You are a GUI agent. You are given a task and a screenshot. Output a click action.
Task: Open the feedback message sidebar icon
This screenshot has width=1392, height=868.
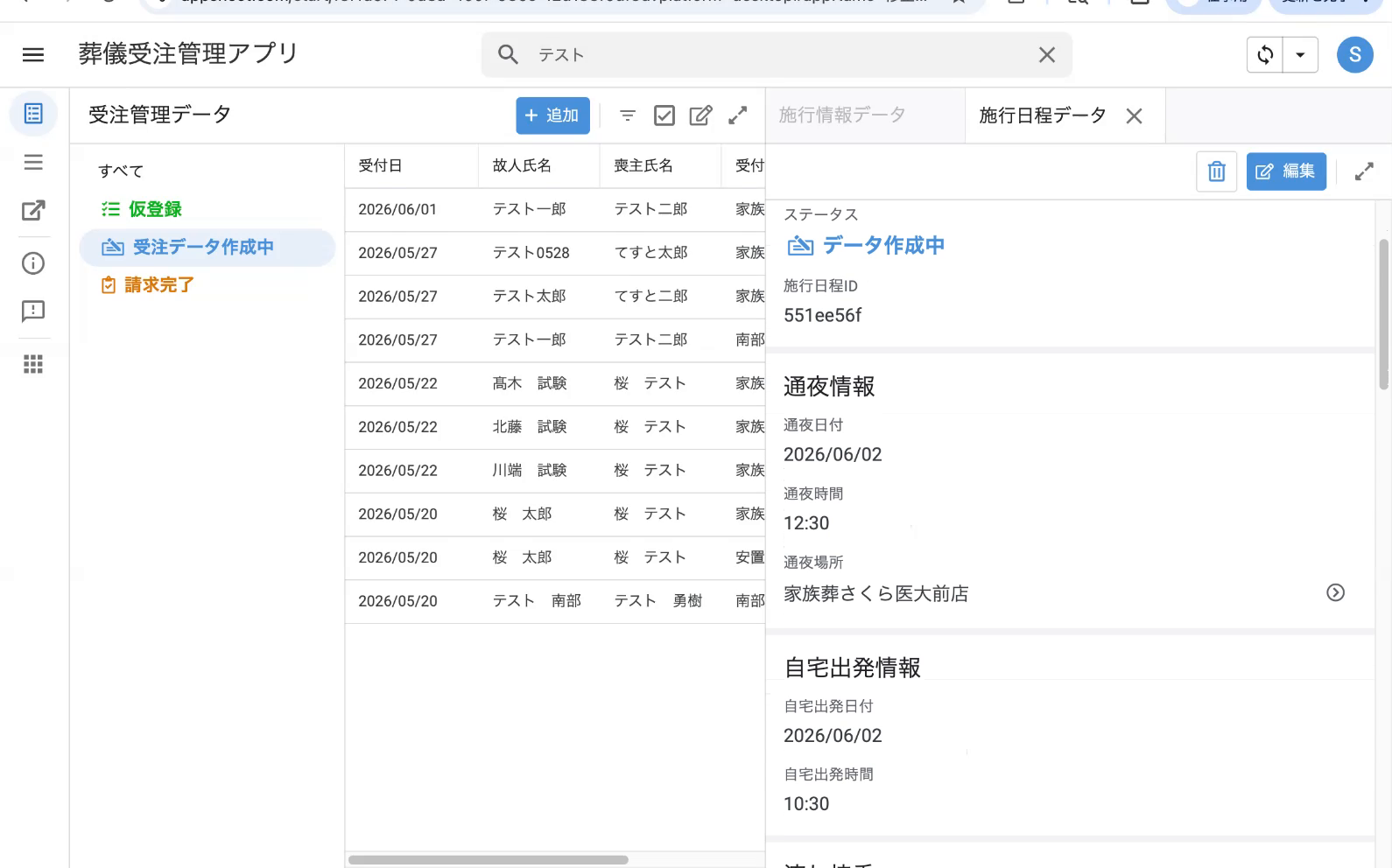tap(33, 311)
